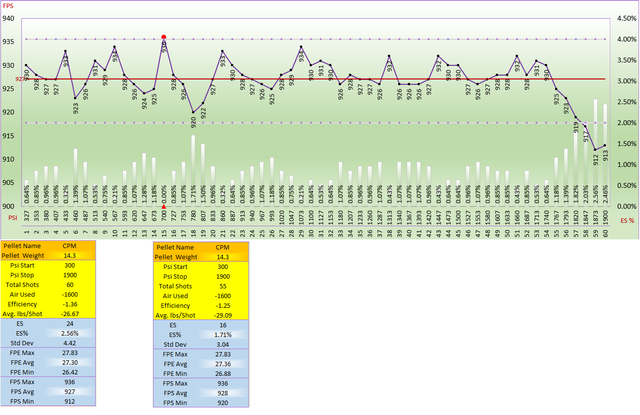Click the 922 data label on the chart line
The height and width of the screenshot is (415, 640).
coord(203,113)
